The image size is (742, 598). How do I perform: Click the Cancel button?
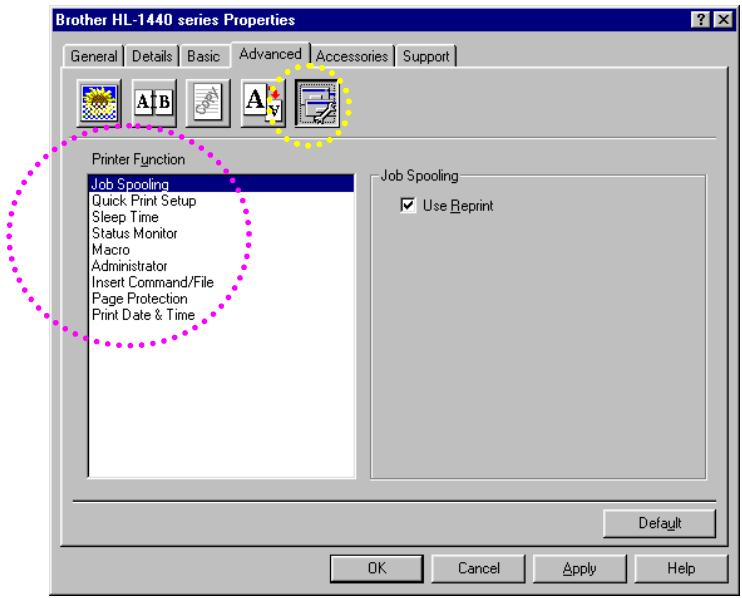click(478, 568)
